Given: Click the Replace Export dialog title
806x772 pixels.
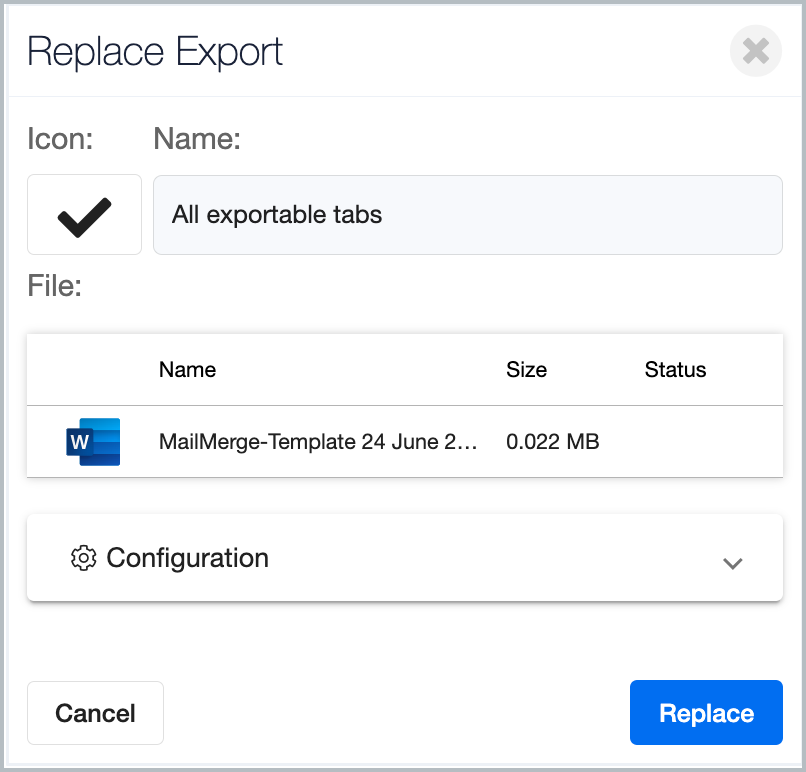Looking at the screenshot, I should click(x=155, y=52).
